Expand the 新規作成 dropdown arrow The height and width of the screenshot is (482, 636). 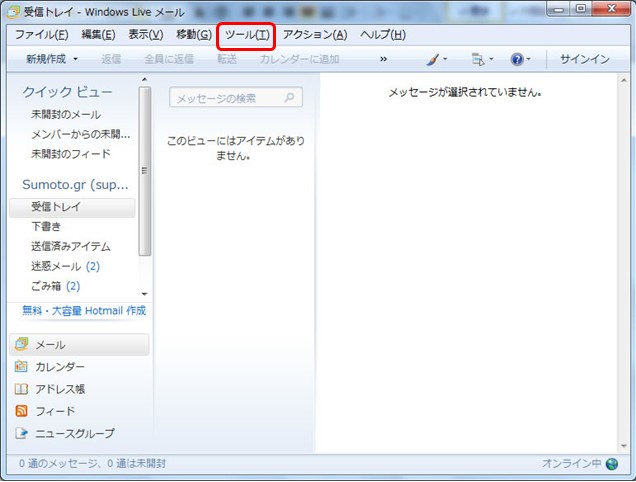(75, 59)
